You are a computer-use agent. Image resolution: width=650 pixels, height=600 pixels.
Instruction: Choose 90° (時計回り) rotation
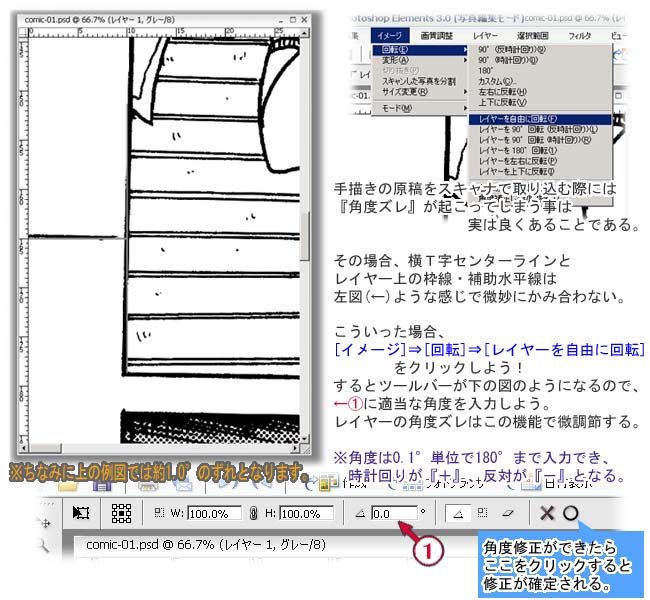coord(540,60)
